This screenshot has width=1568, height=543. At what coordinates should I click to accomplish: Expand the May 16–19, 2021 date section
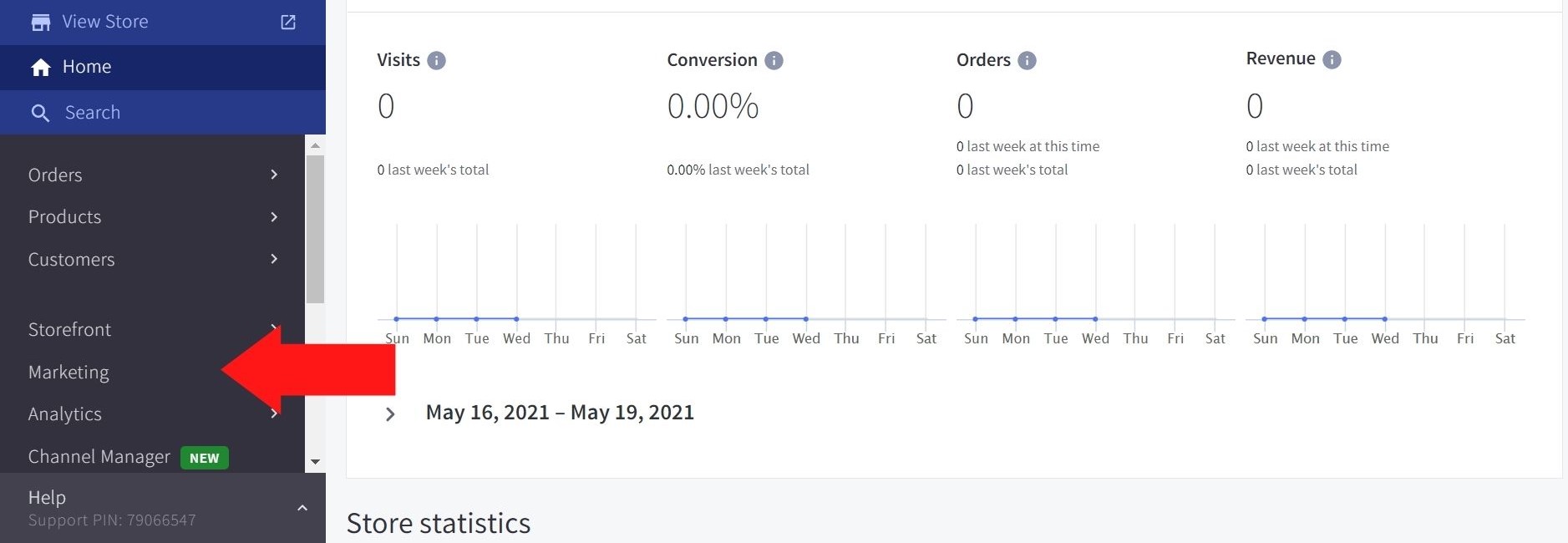coord(390,414)
